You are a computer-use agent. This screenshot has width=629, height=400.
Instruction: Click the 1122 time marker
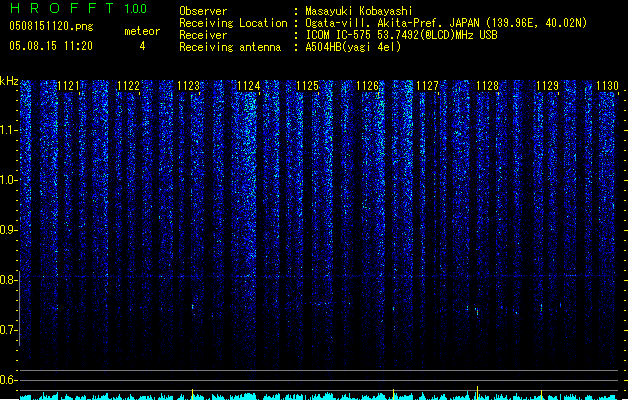point(128,86)
